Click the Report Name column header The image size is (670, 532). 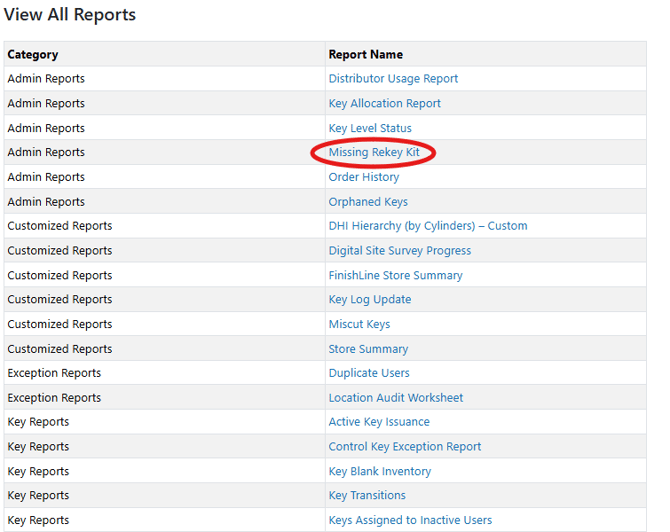click(x=365, y=54)
